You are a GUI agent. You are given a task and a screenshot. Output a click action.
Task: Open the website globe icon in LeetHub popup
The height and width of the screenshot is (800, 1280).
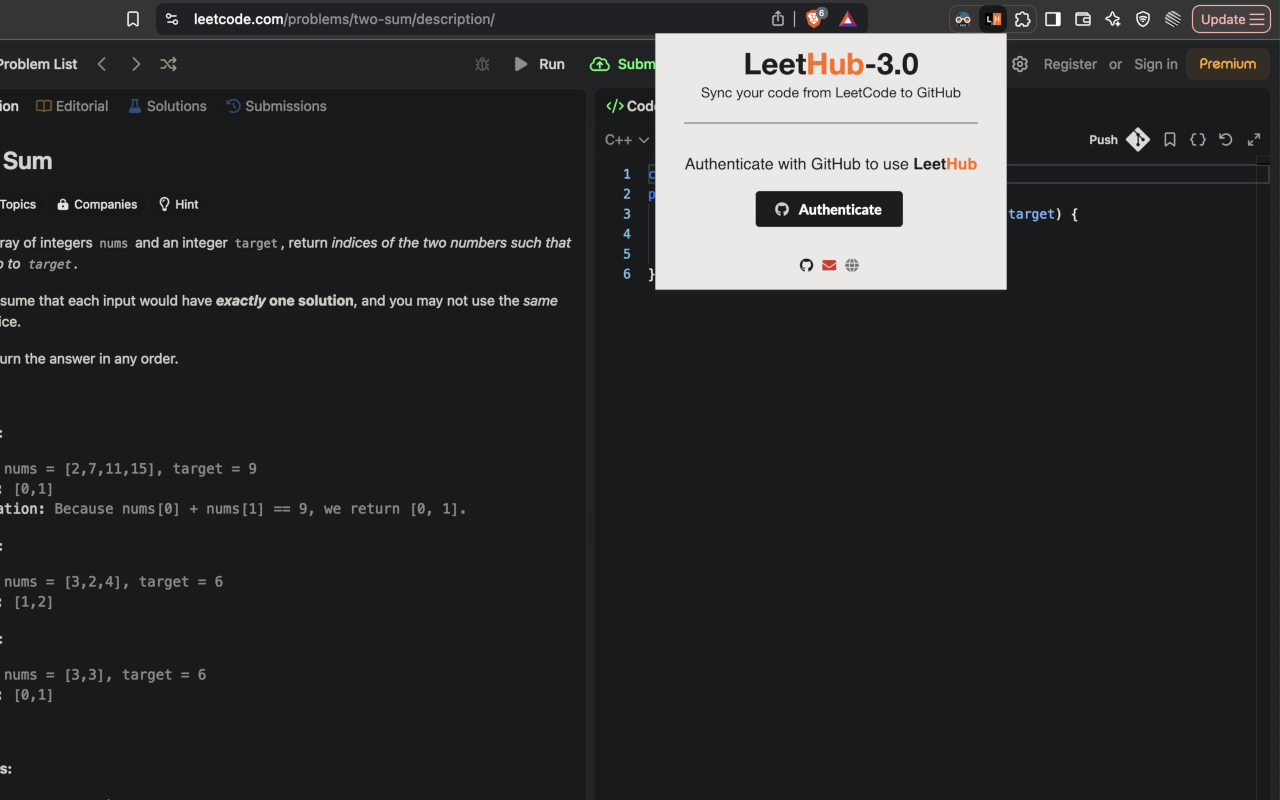[852, 265]
